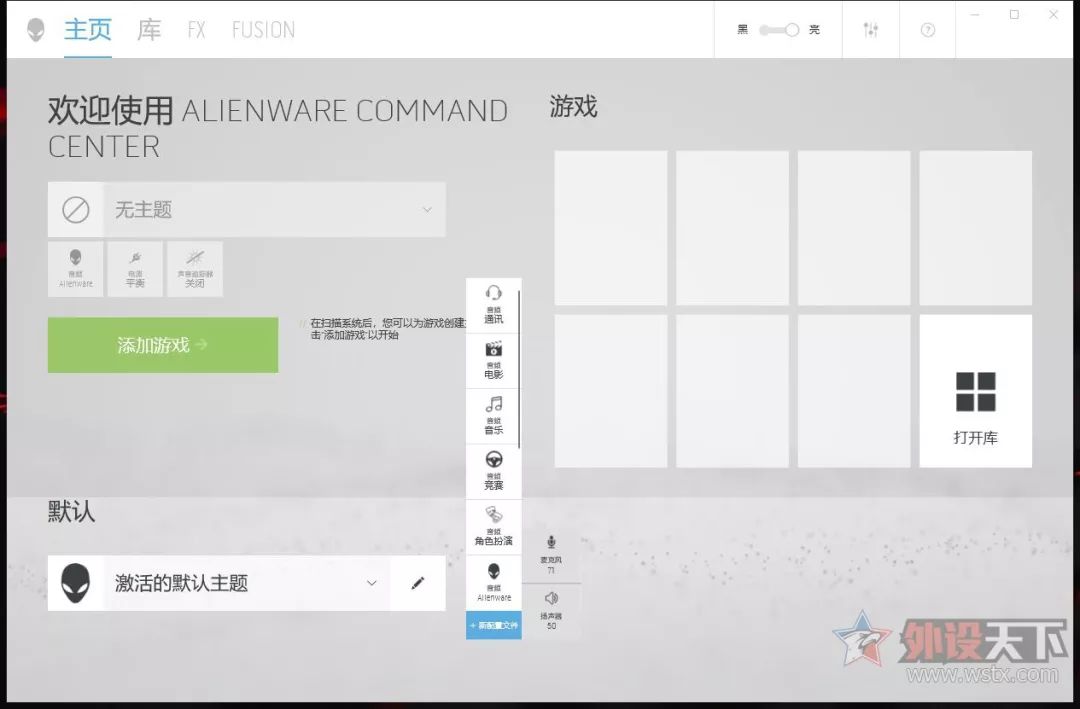Image resolution: width=1080 pixels, height=709 pixels.
Task: Choose the 电影 movie audio profile
Action: (x=493, y=360)
